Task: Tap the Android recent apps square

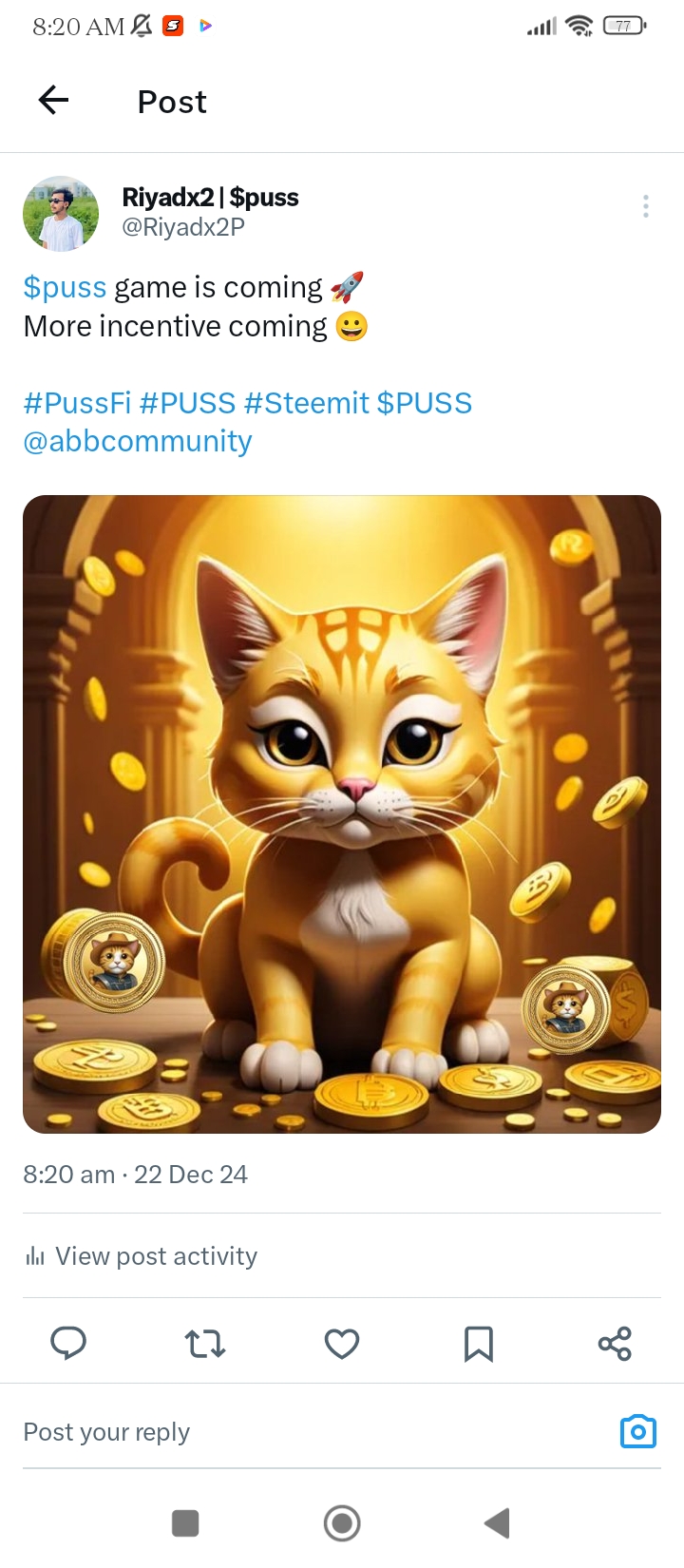Action: 185,1523
